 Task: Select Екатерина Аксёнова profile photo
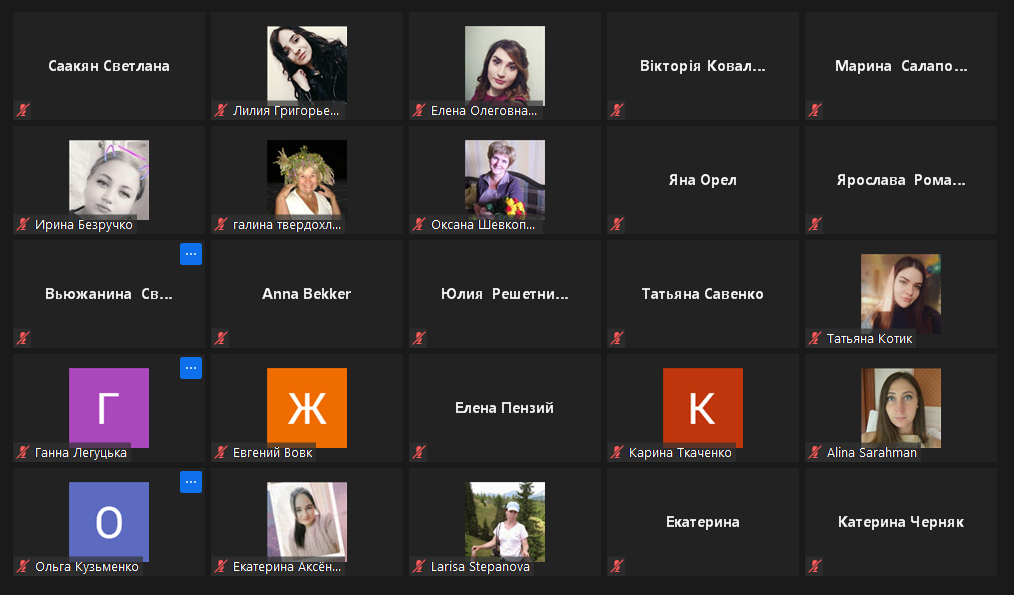pyautogui.click(x=307, y=521)
